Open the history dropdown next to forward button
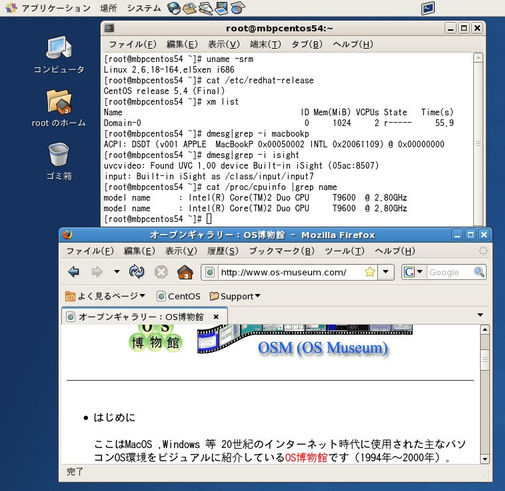The height and width of the screenshot is (491, 505). 117,272
